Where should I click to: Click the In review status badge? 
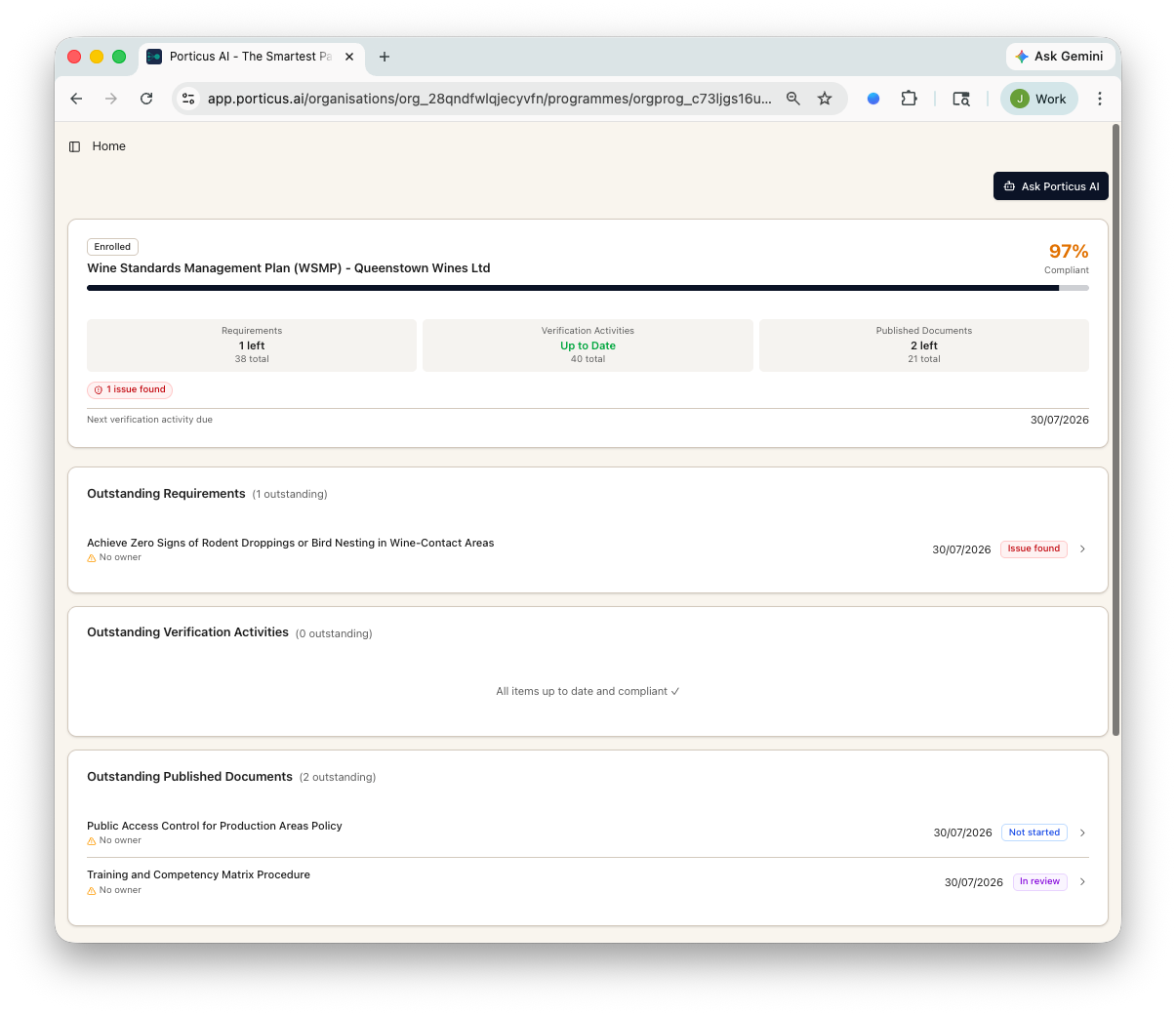(1040, 882)
